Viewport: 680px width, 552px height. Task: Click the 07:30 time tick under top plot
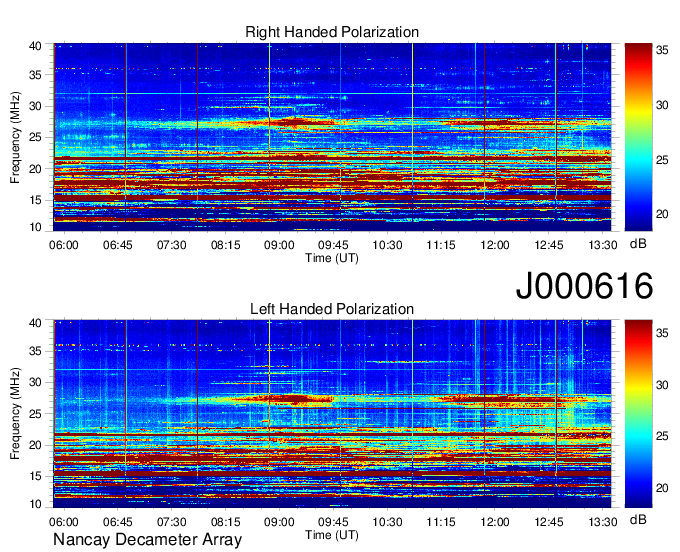coord(171,245)
